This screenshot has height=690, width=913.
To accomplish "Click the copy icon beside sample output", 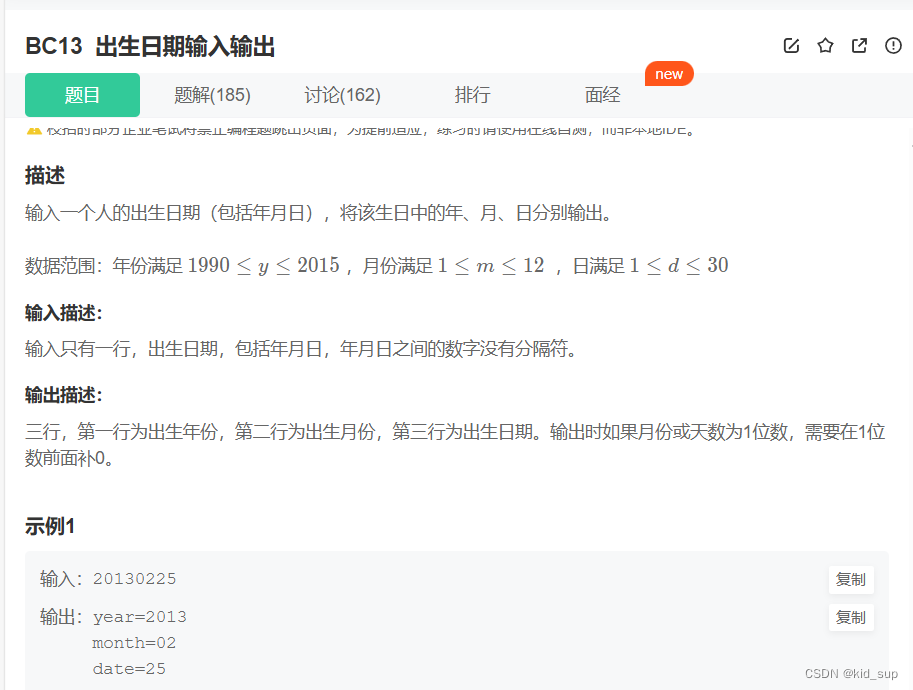I will coord(851,617).
